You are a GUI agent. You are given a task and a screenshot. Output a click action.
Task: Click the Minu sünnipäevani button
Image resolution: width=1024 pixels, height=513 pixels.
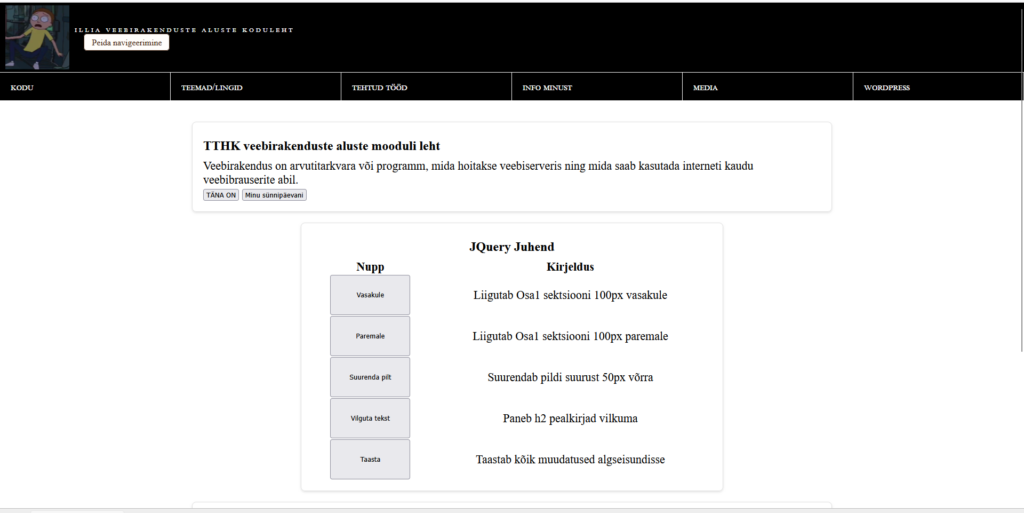[274, 195]
